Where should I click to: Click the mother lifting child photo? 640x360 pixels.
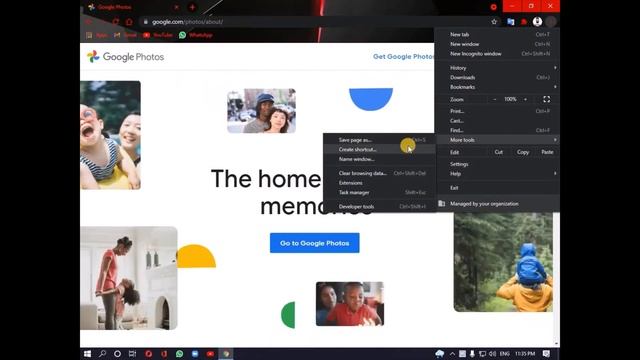(129, 278)
